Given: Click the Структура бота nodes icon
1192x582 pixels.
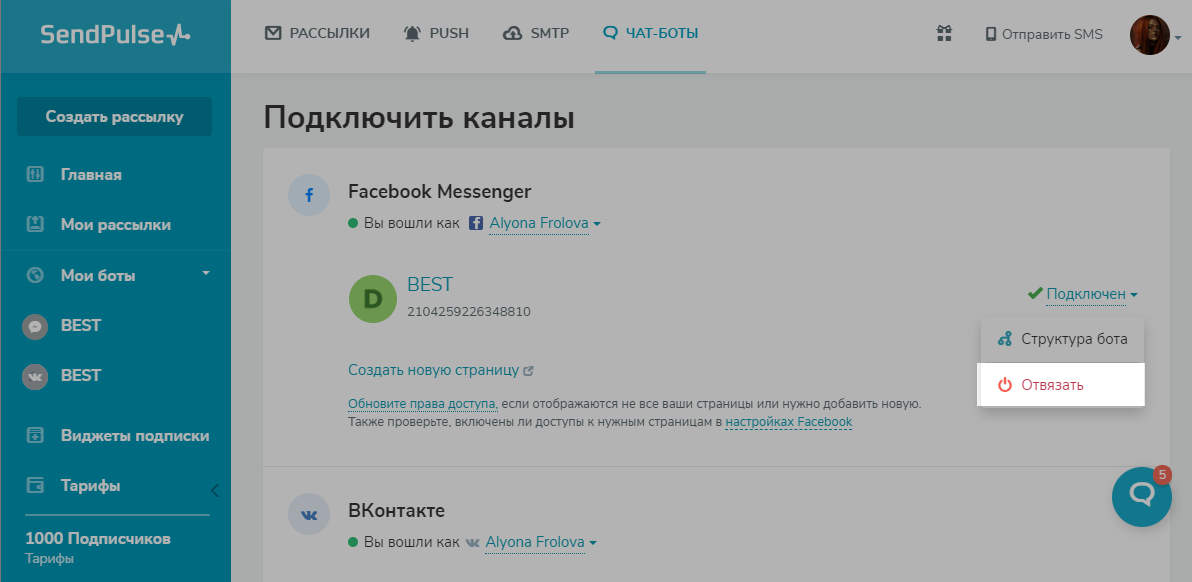Looking at the screenshot, I should pyautogui.click(x=1005, y=339).
